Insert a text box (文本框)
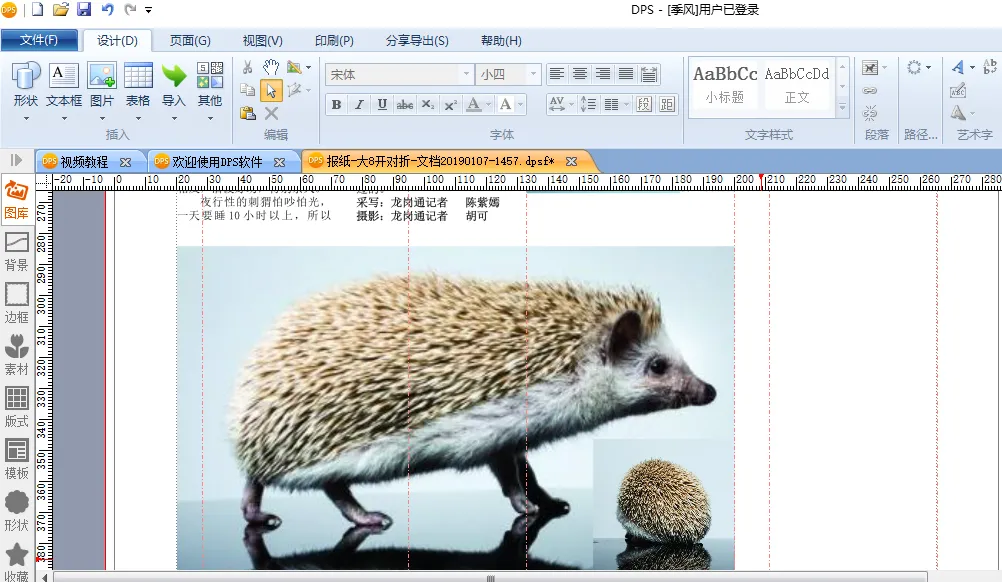Image resolution: width=1002 pixels, height=582 pixels. click(x=64, y=84)
